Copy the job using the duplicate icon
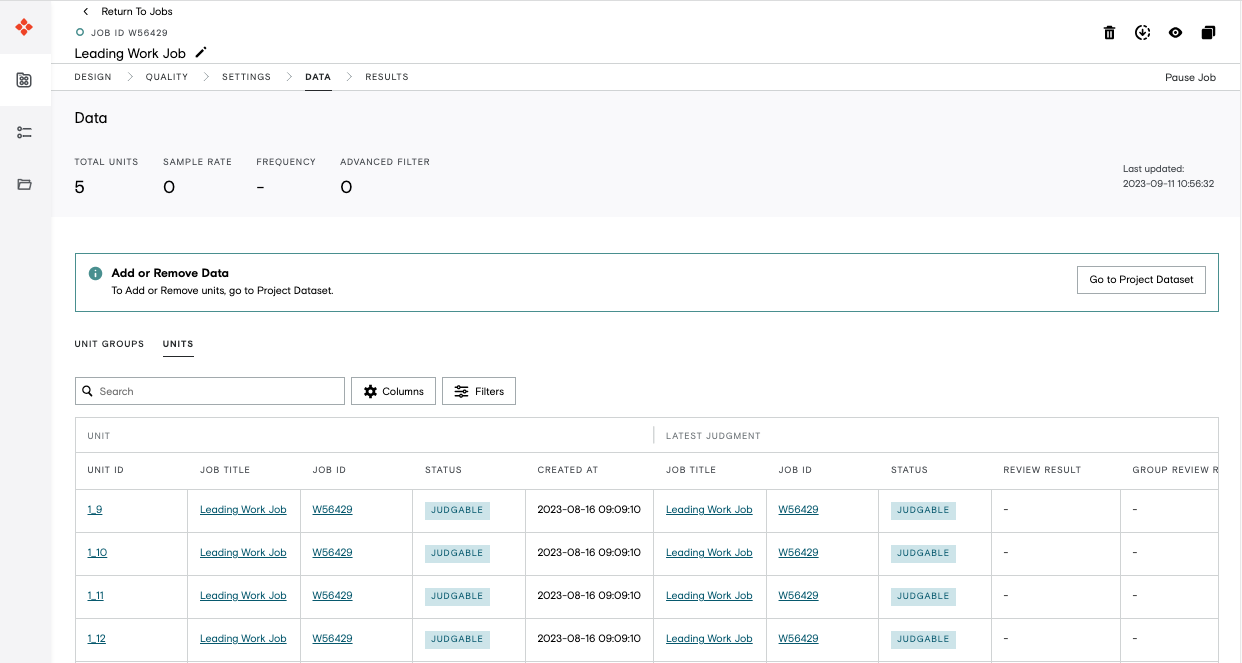This screenshot has width=1242, height=663. click(x=1208, y=32)
